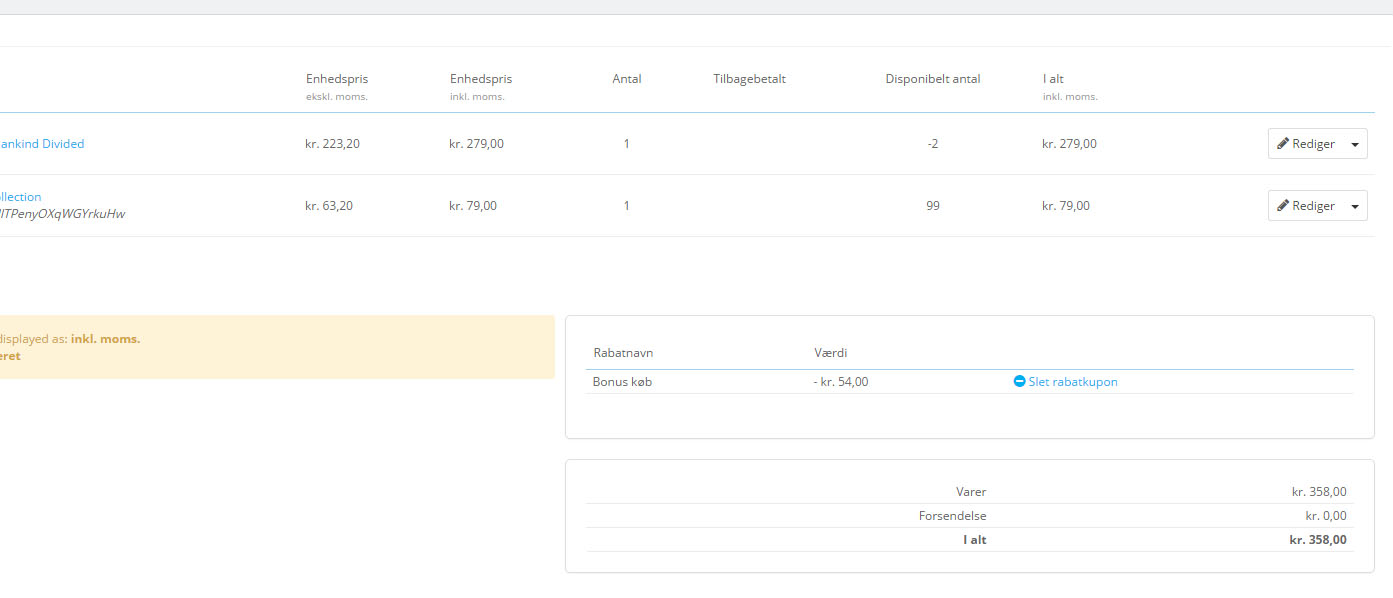Click the kr. 223,20 unit price

coord(332,144)
